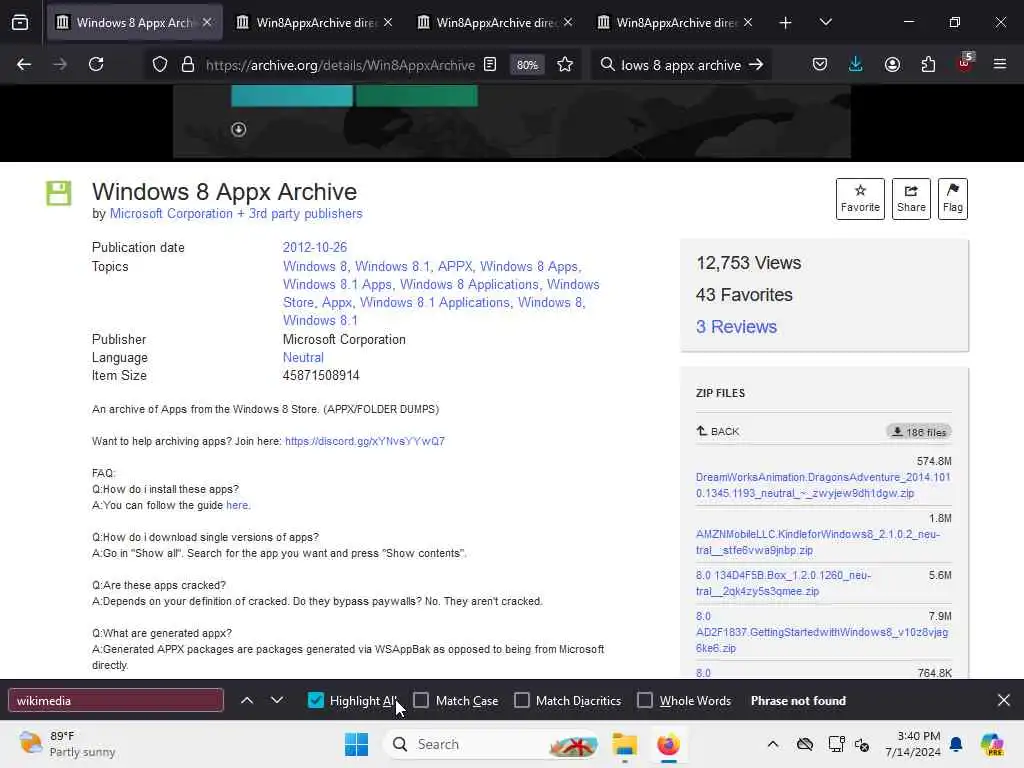Switch to second Win8AppxArchive directory tab

[x=314, y=23]
